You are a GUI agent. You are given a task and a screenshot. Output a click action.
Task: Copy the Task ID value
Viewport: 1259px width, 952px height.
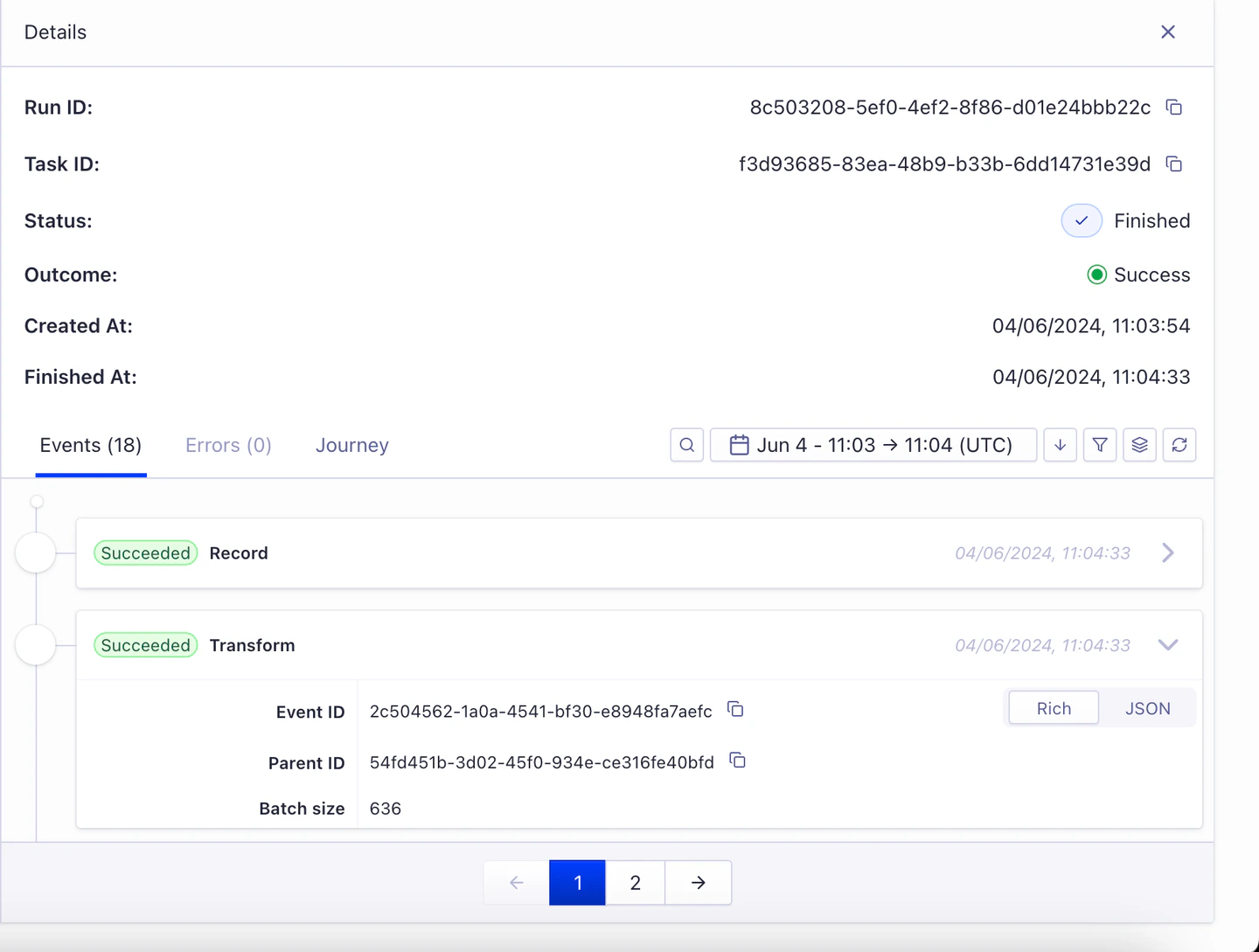tap(1174, 164)
